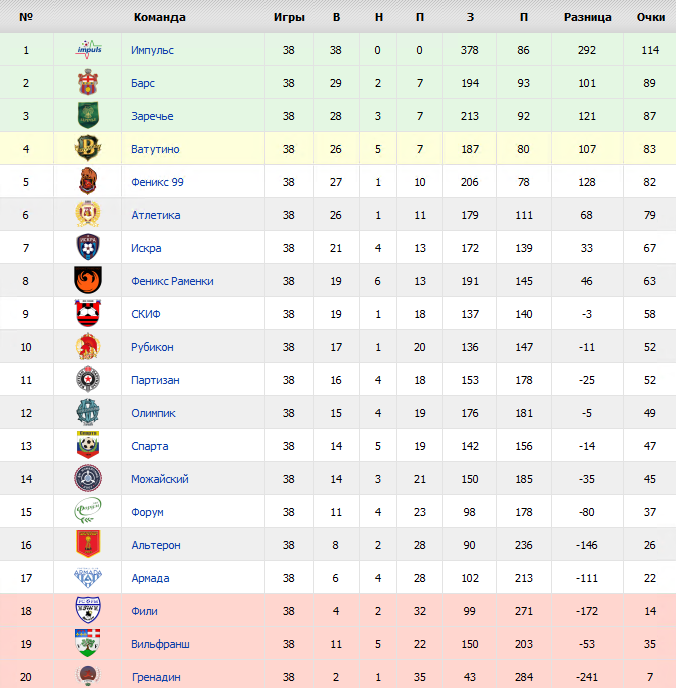
Task: Click the Феникс Раменки orange phoenix logo
Action: click(88, 280)
